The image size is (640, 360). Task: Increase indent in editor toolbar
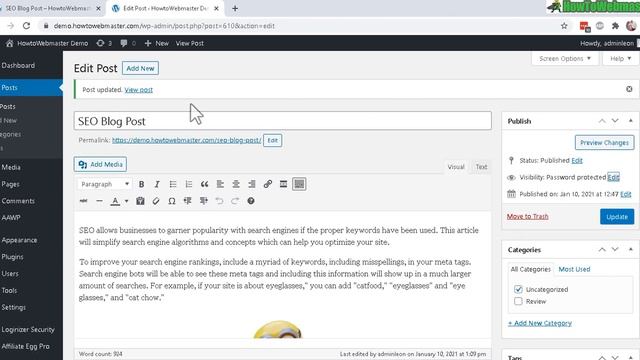click(x=203, y=201)
